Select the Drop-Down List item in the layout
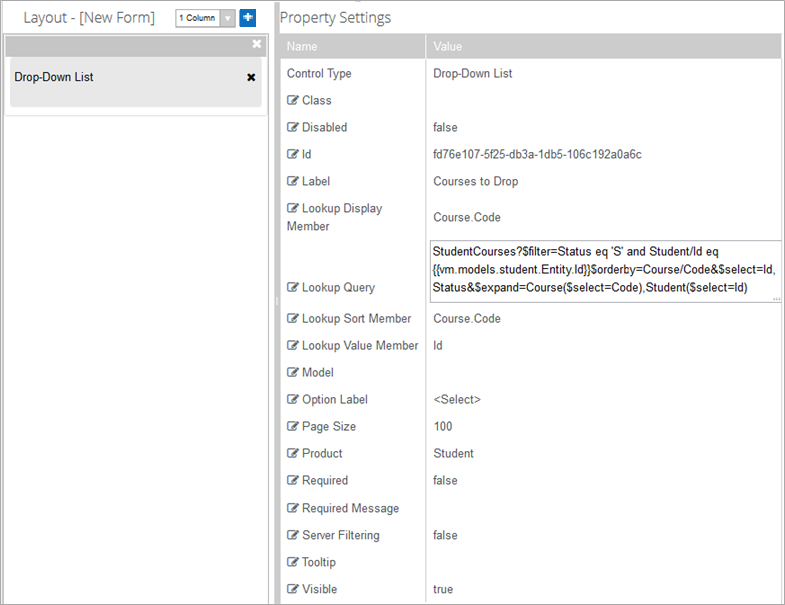785x605 pixels. pos(136,82)
